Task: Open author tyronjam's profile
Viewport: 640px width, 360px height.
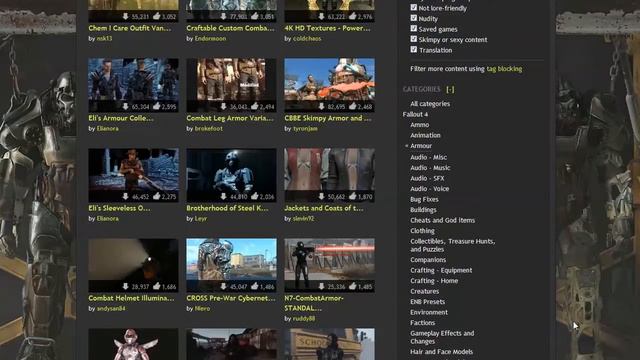Action: click(305, 129)
